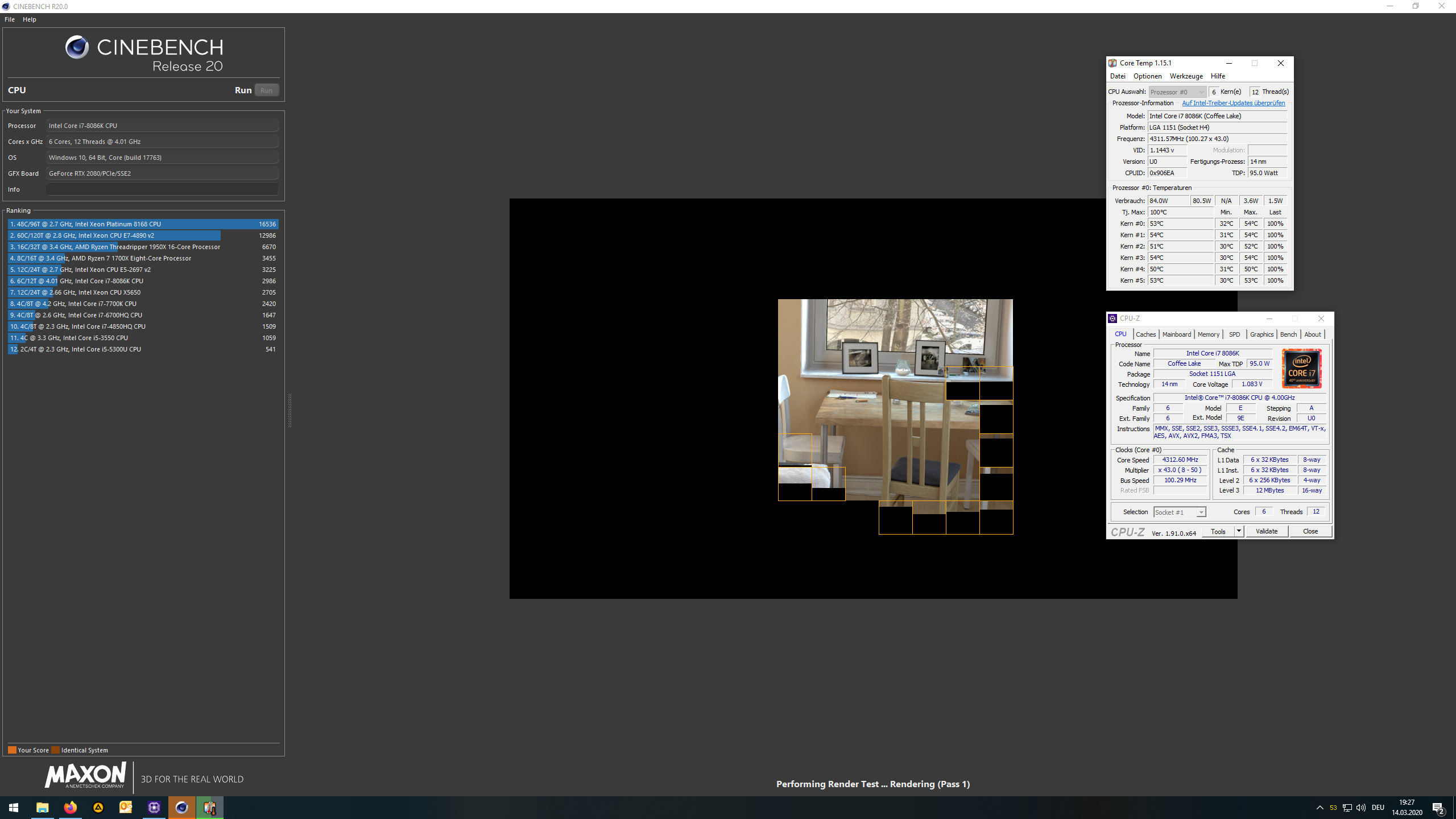The width and height of the screenshot is (1456, 819).
Task: Open the CPU-Z Tools dropdown arrow
Action: click(x=1239, y=531)
